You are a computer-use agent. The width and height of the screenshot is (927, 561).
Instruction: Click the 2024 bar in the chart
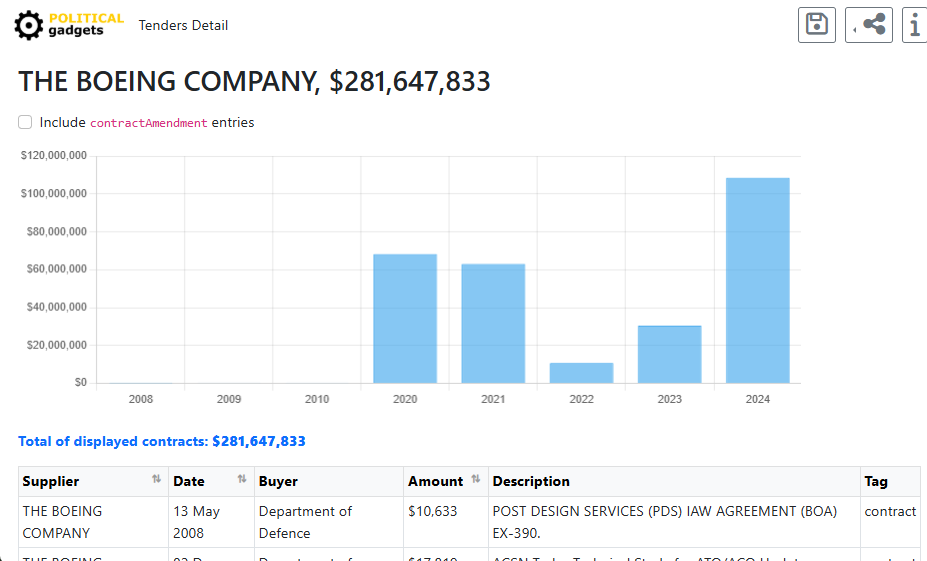coord(757,280)
